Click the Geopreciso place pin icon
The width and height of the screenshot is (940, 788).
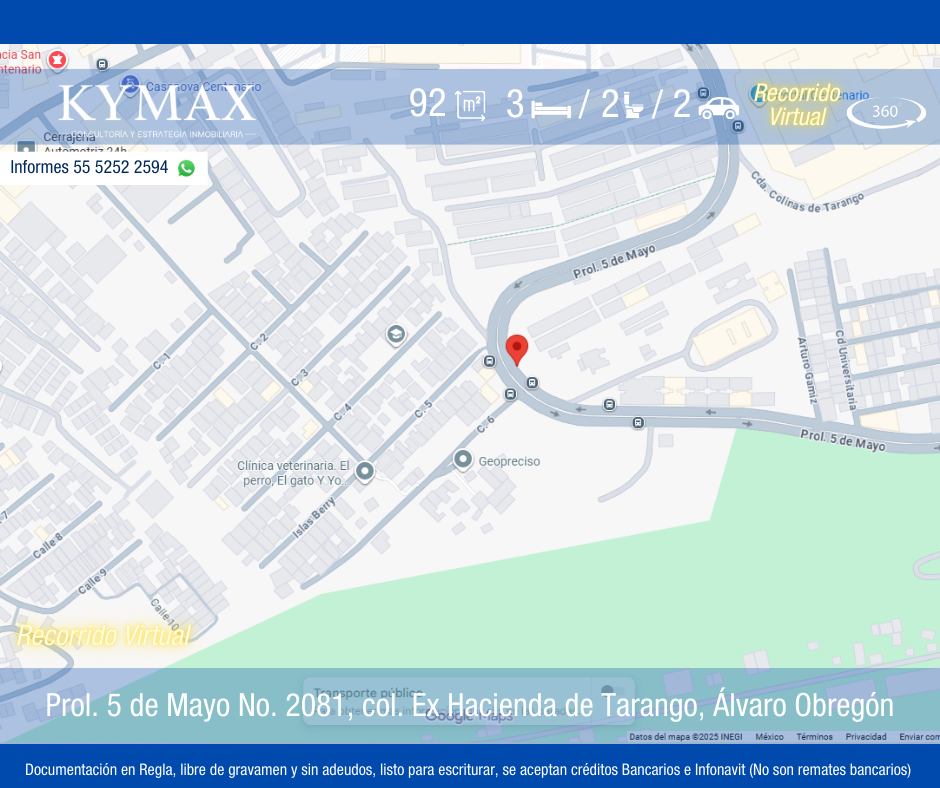[463, 460]
